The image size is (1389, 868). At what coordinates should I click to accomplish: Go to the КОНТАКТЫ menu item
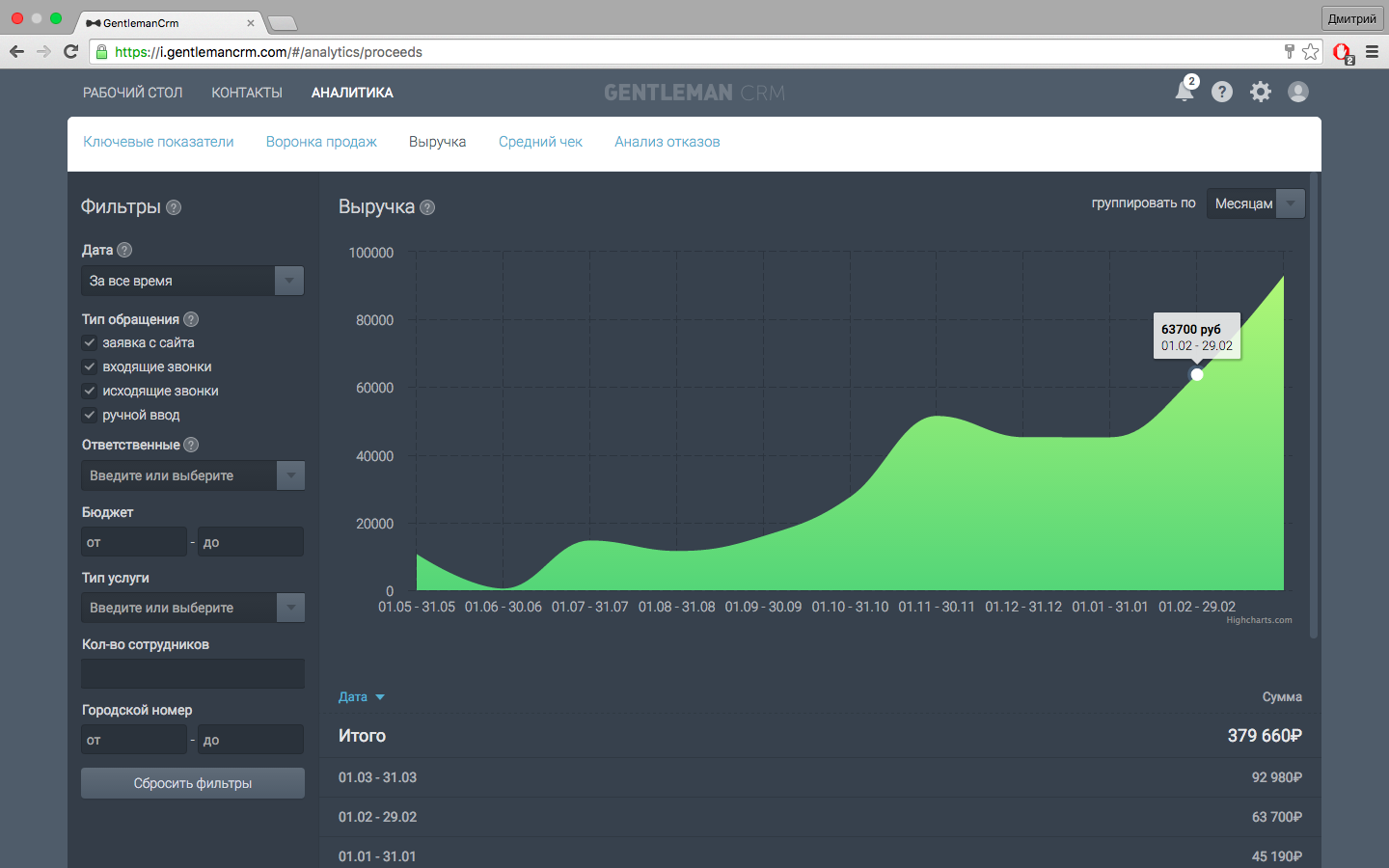click(x=247, y=93)
